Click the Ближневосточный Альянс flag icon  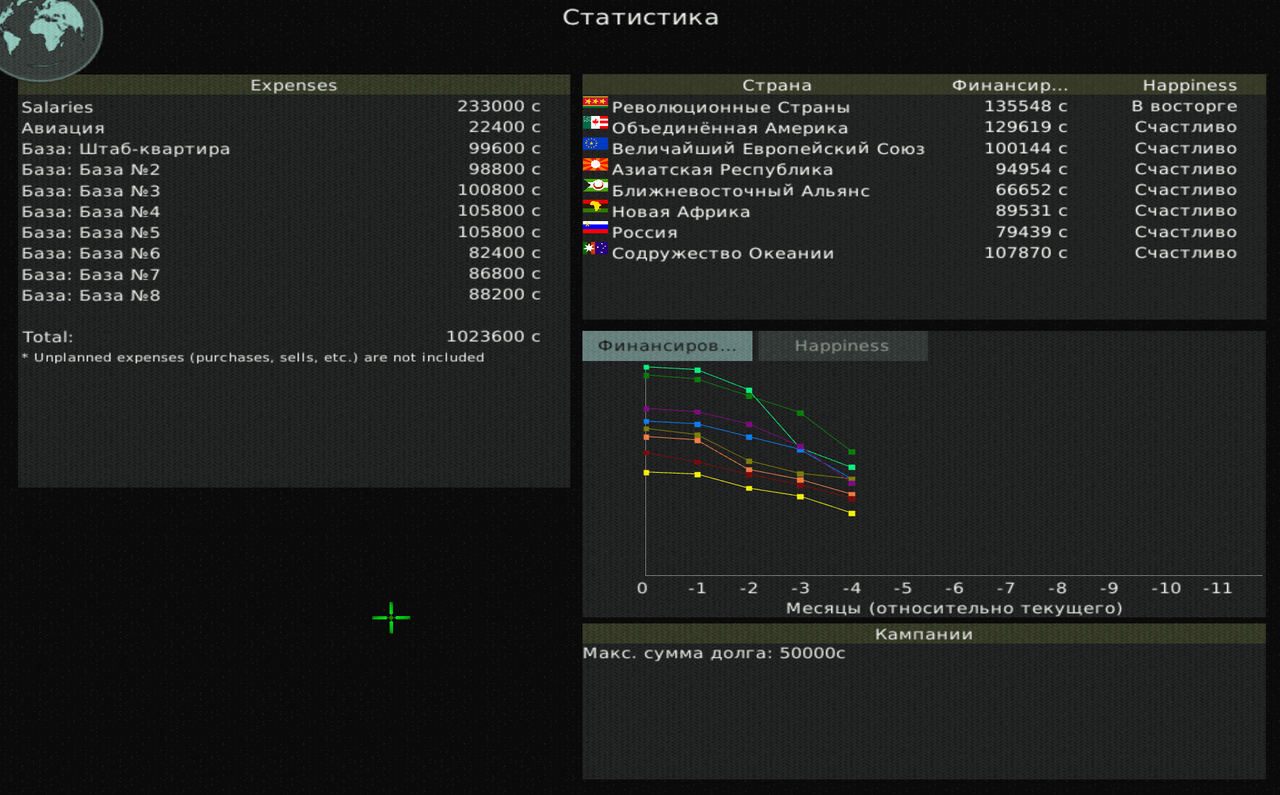point(596,186)
